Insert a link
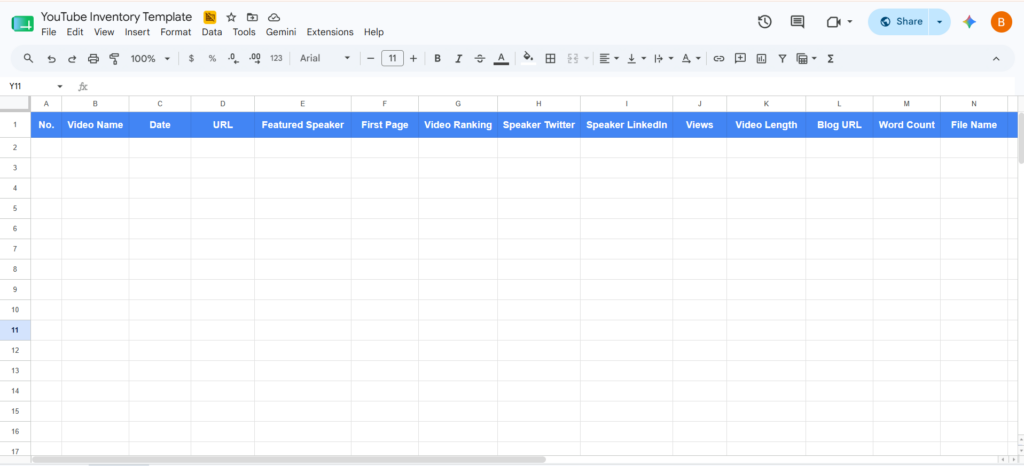Image resolution: width=1024 pixels, height=466 pixels. pos(719,59)
